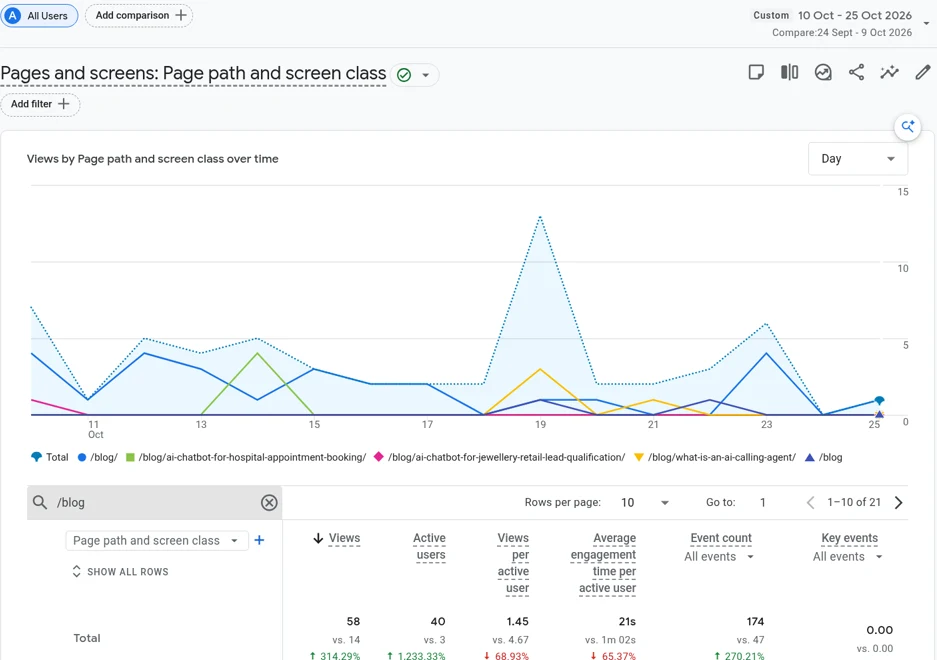Click the Total views value 58
Viewport: 937px width, 660px height.
click(x=353, y=622)
